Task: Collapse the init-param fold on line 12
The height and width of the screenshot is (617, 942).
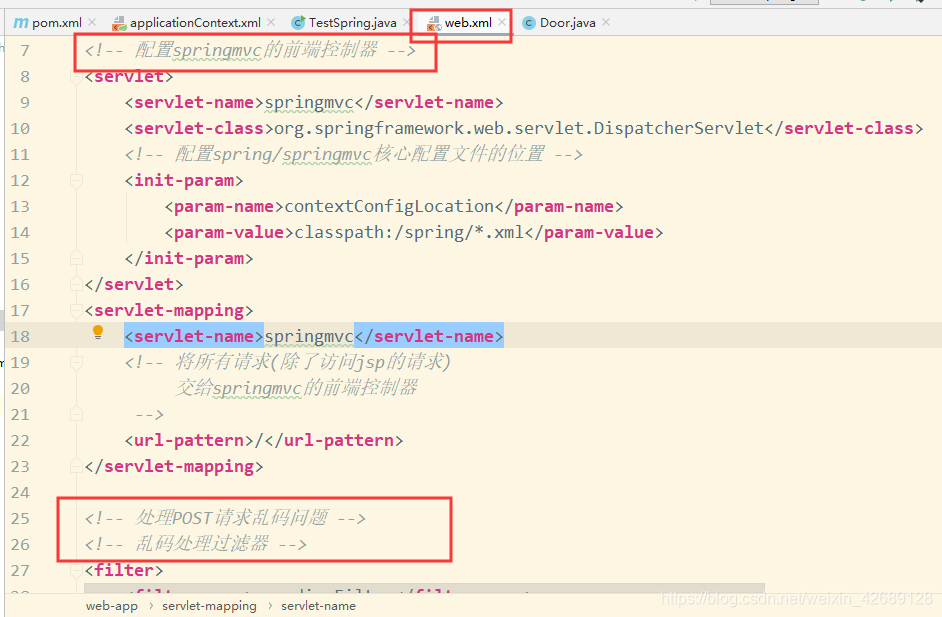Action: (x=76, y=180)
